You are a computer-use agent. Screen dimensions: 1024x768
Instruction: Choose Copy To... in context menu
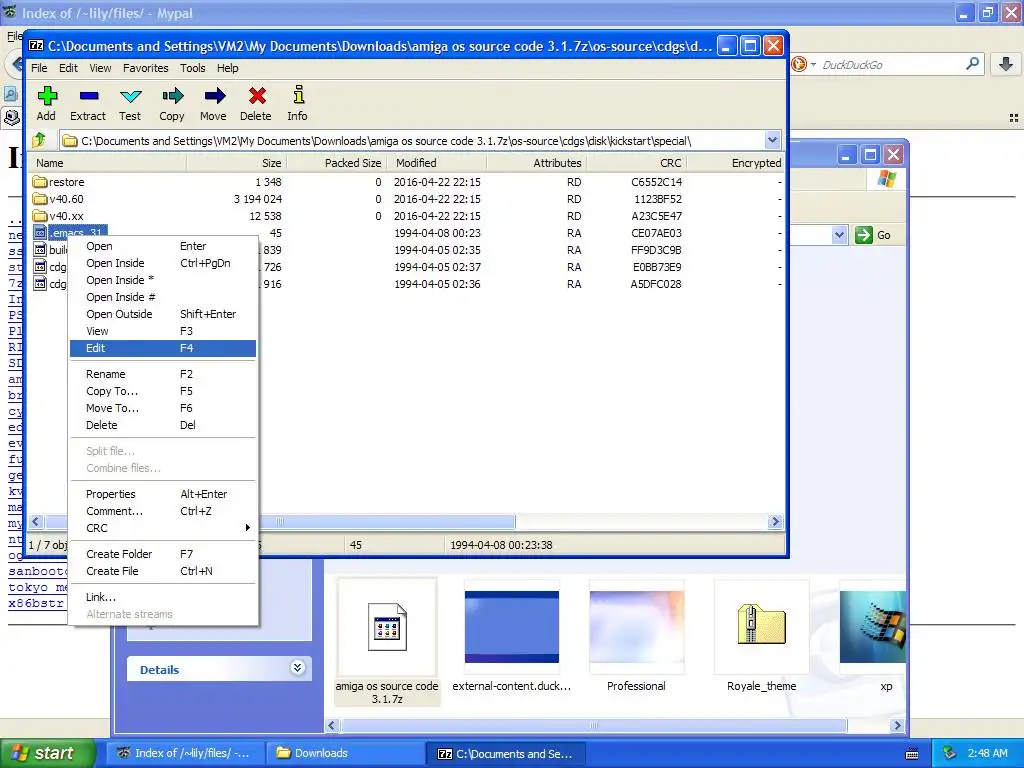click(163, 391)
